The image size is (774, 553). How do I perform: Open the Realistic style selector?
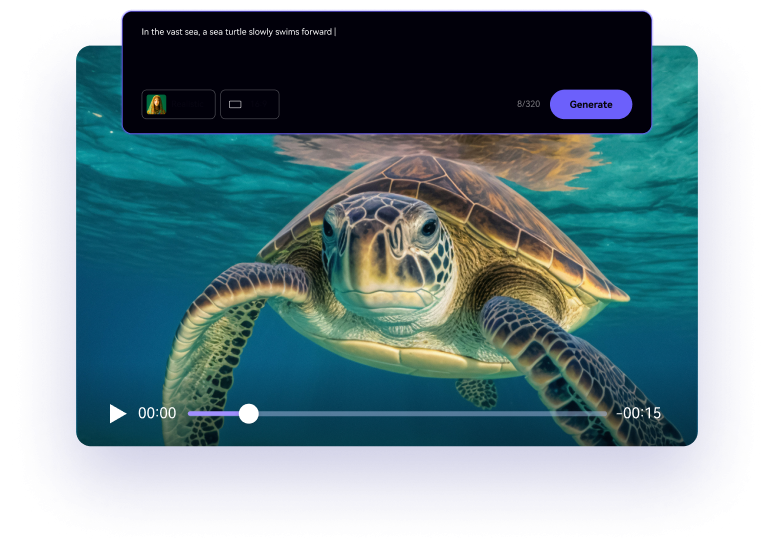point(178,104)
